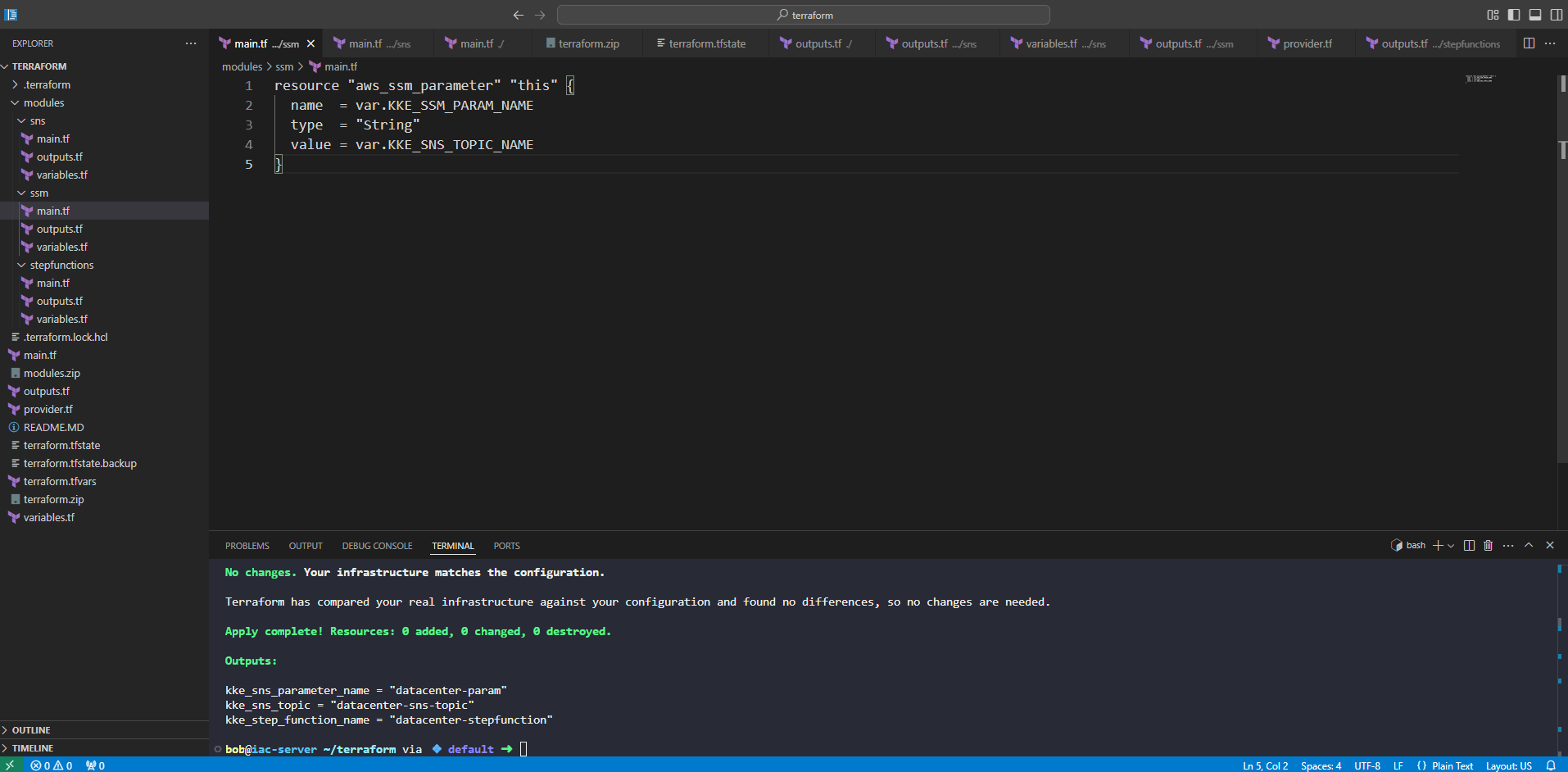
Task: Toggle the secondary side bar visibility
Action: click(1556, 15)
